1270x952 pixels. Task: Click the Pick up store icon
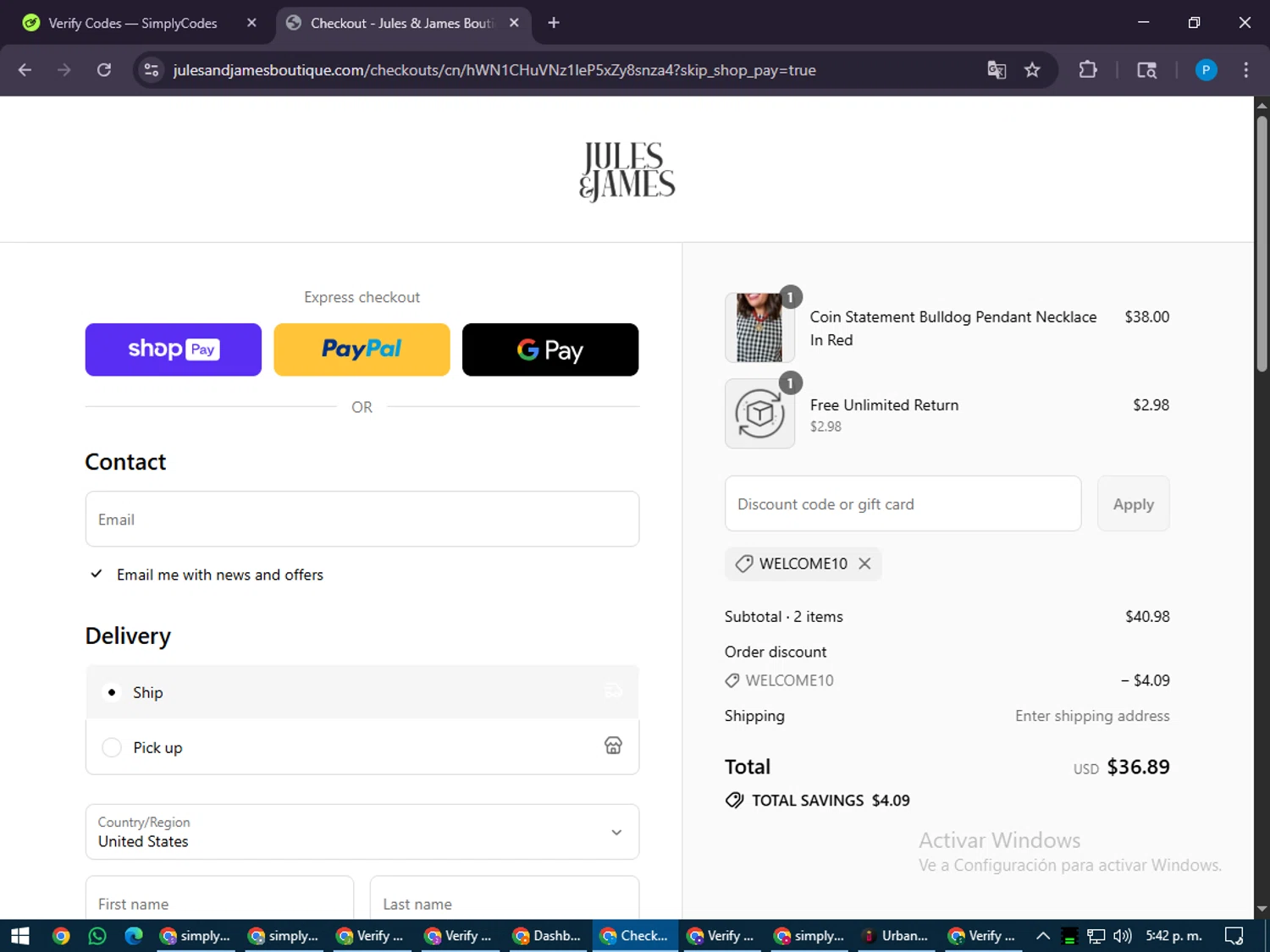point(613,746)
